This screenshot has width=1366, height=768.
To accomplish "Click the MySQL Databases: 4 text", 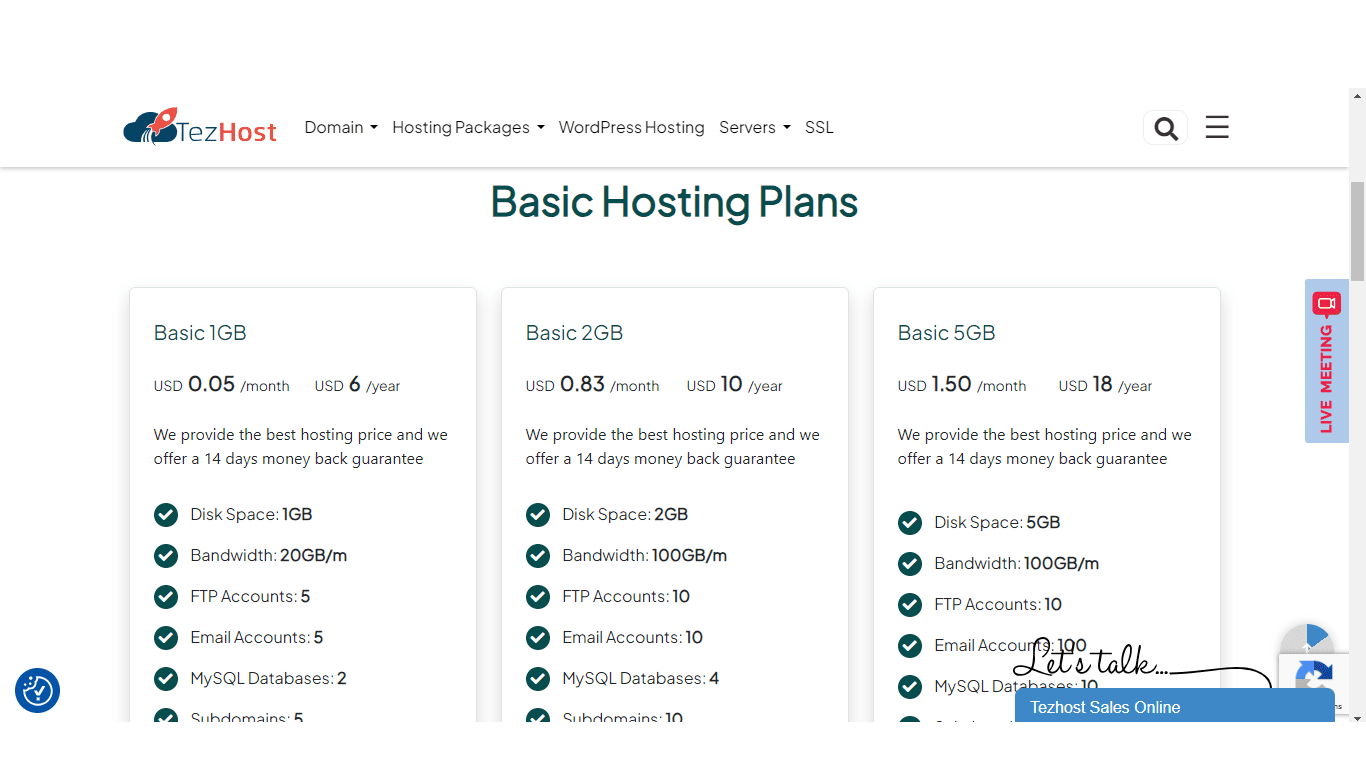I will coord(641,678).
